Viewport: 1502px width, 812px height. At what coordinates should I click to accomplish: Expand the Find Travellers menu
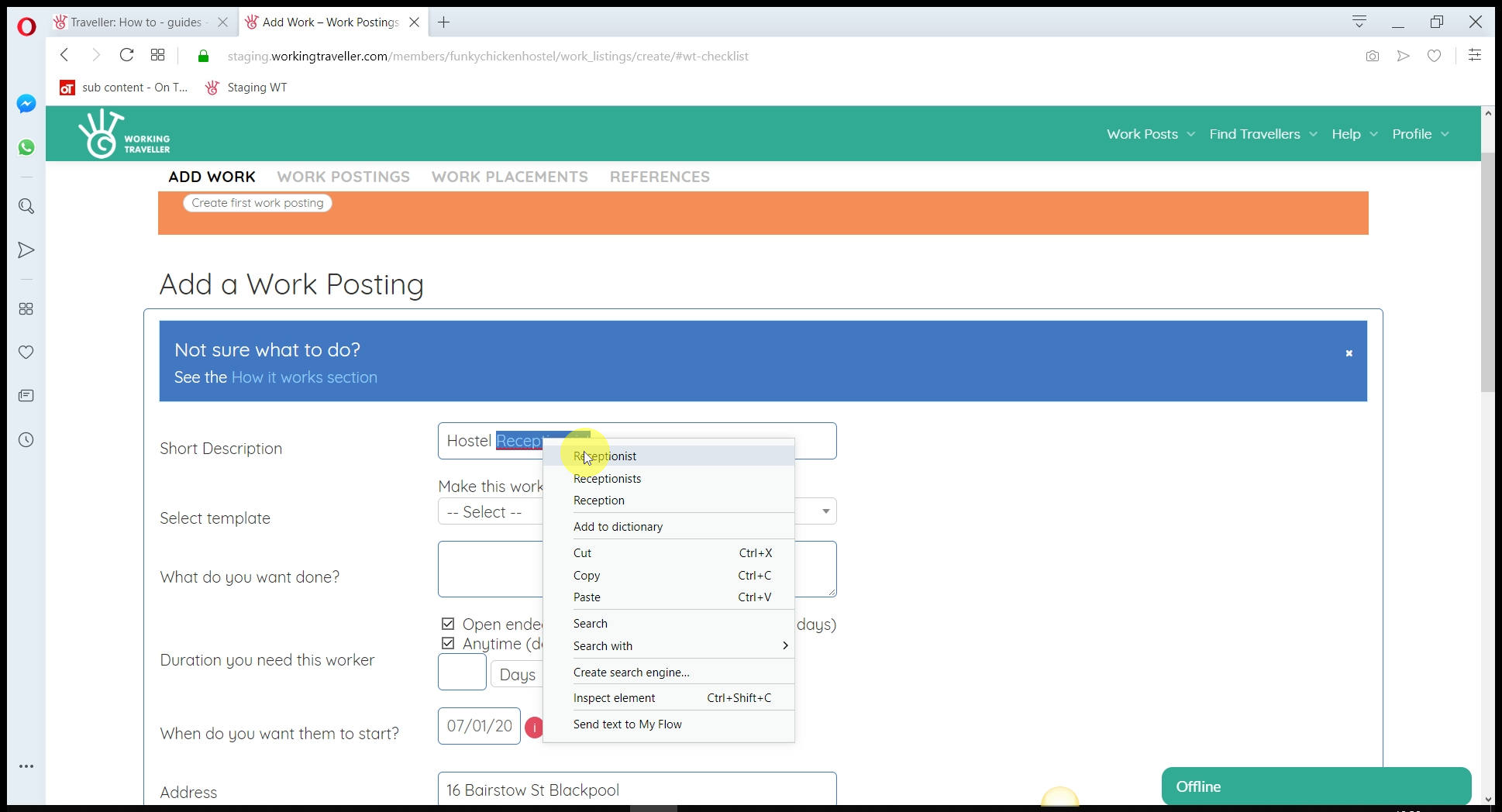1263,134
